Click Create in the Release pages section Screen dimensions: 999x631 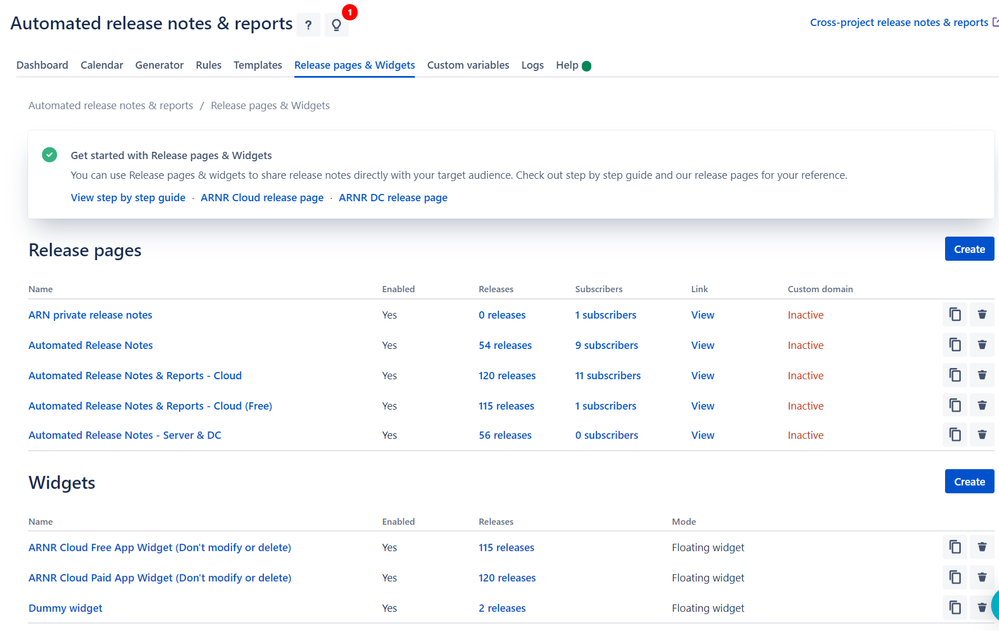coord(969,248)
